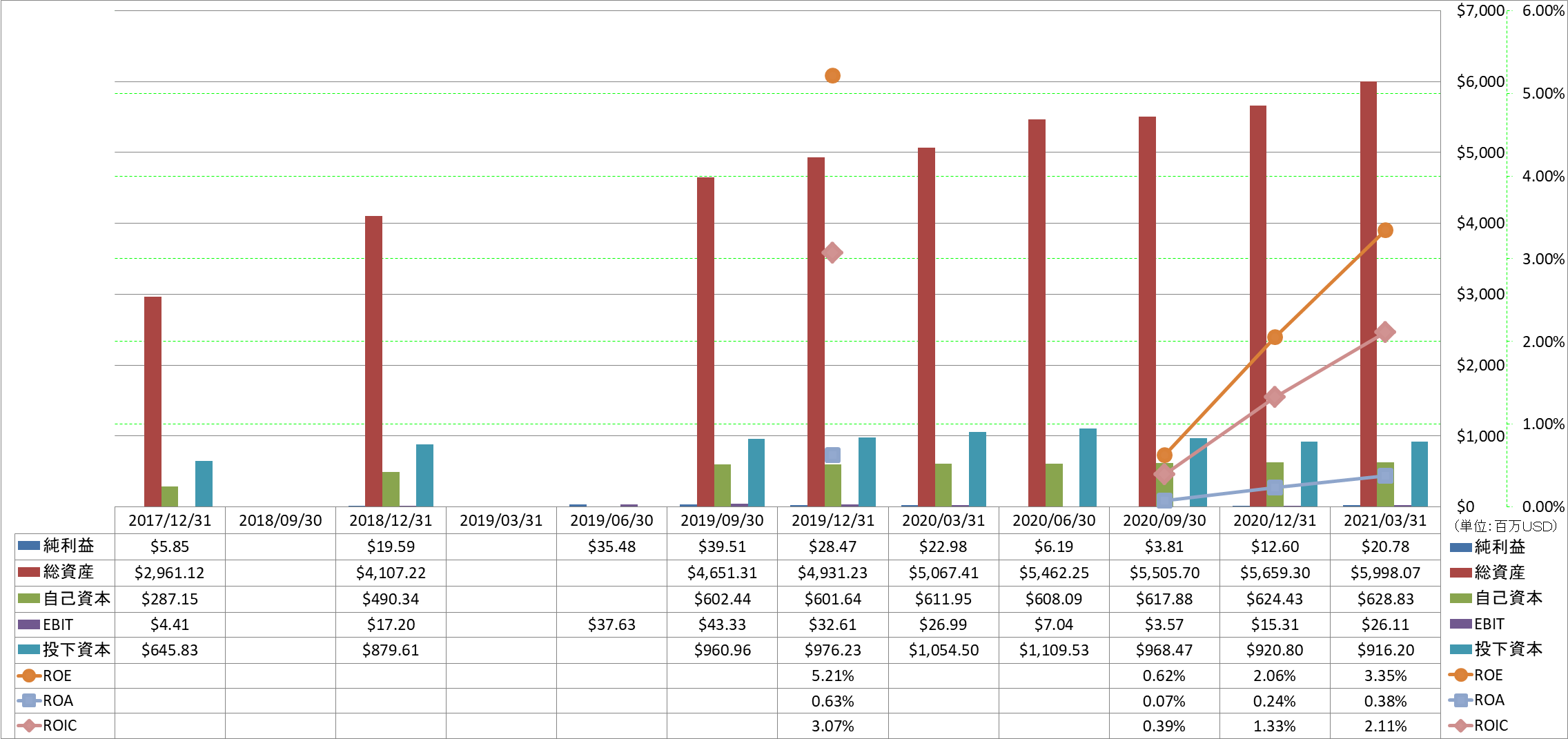
Task: Select the right-side 自己資本 legend entry
Action: coord(1496,598)
